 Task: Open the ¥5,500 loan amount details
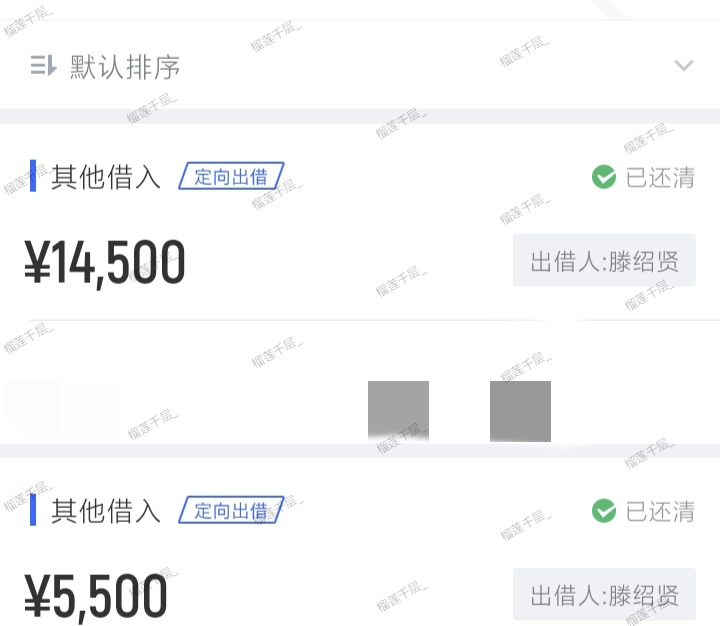pos(96,596)
